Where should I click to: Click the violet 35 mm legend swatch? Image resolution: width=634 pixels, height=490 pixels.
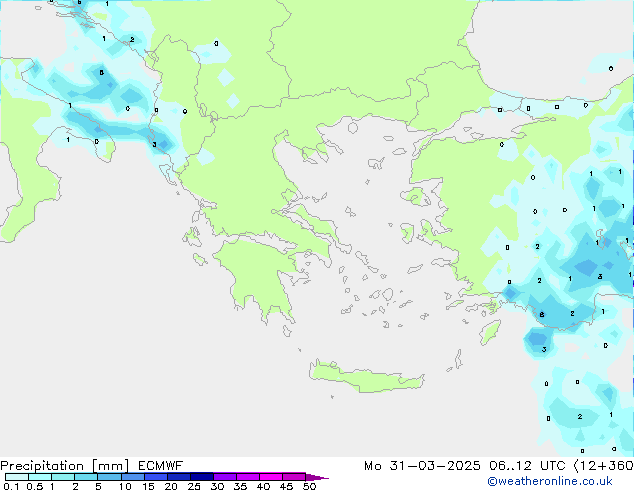[247, 477]
